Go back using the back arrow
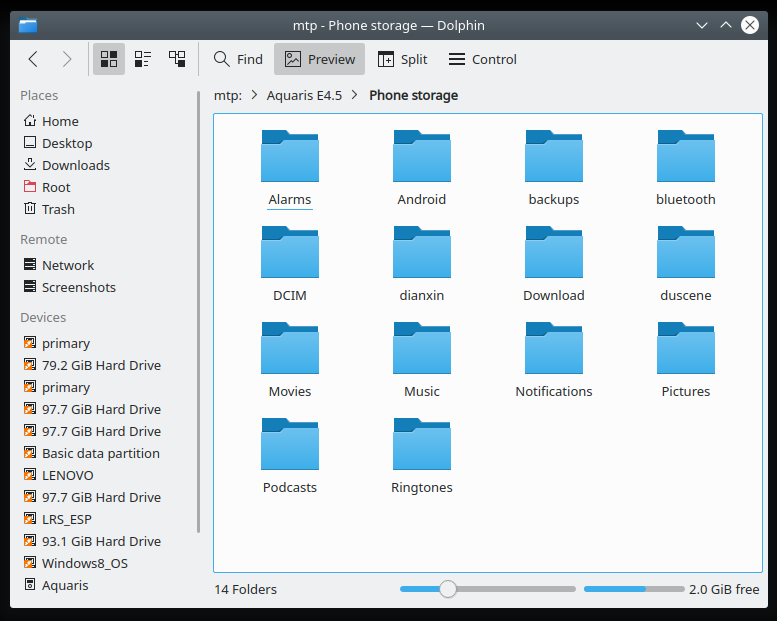Viewport: 777px width, 621px height. tap(33, 59)
